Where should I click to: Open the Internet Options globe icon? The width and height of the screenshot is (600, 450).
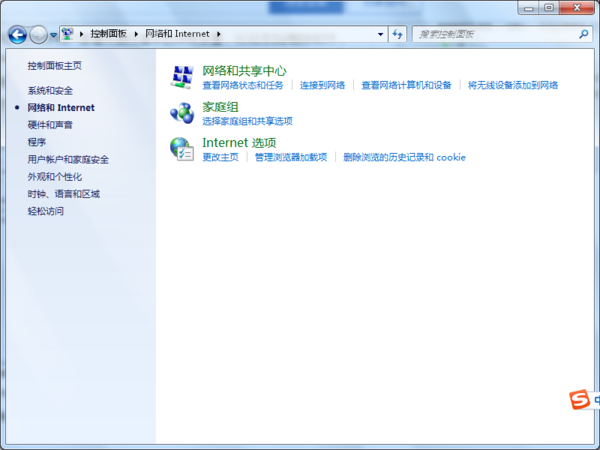point(182,149)
